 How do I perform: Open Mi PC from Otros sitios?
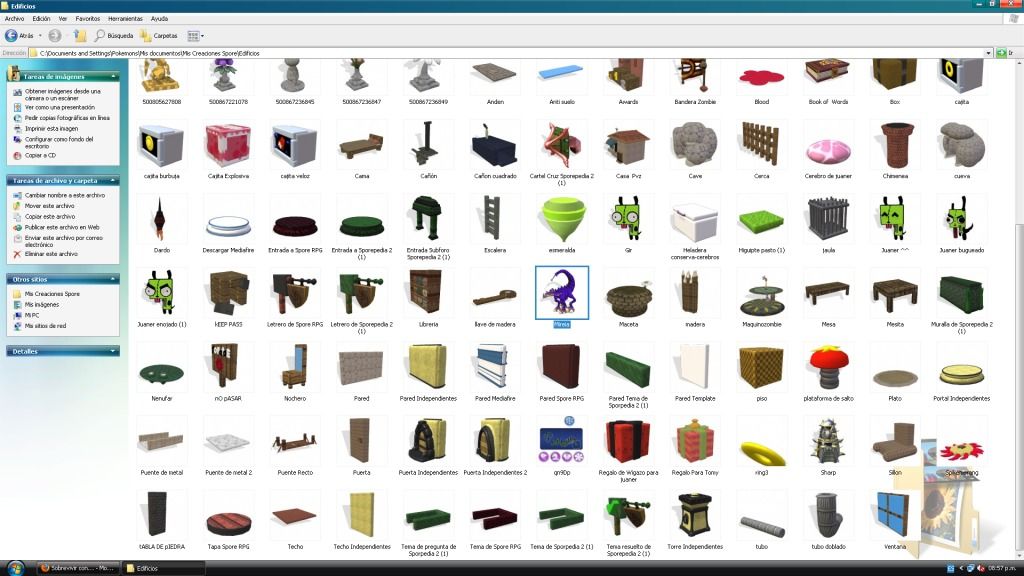(x=31, y=315)
